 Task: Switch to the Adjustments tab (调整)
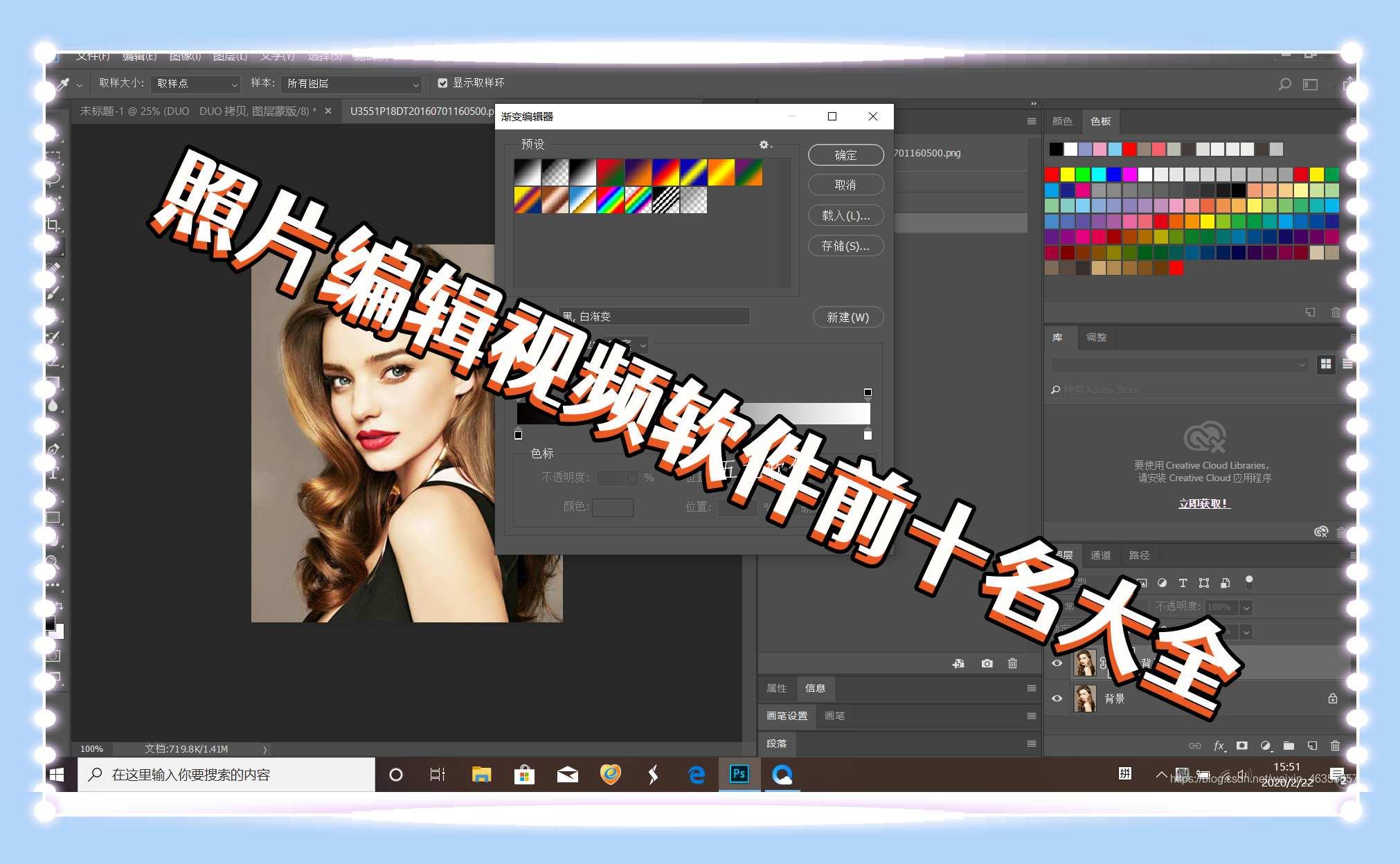pyautogui.click(x=1096, y=337)
